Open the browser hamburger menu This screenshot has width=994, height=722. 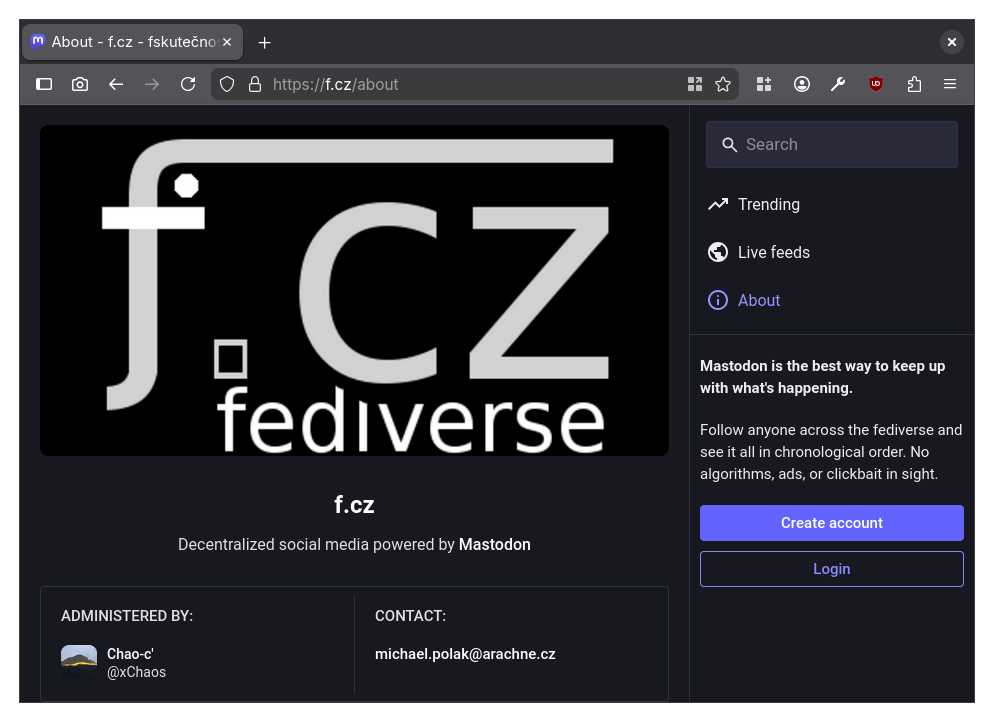(x=950, y=84)
